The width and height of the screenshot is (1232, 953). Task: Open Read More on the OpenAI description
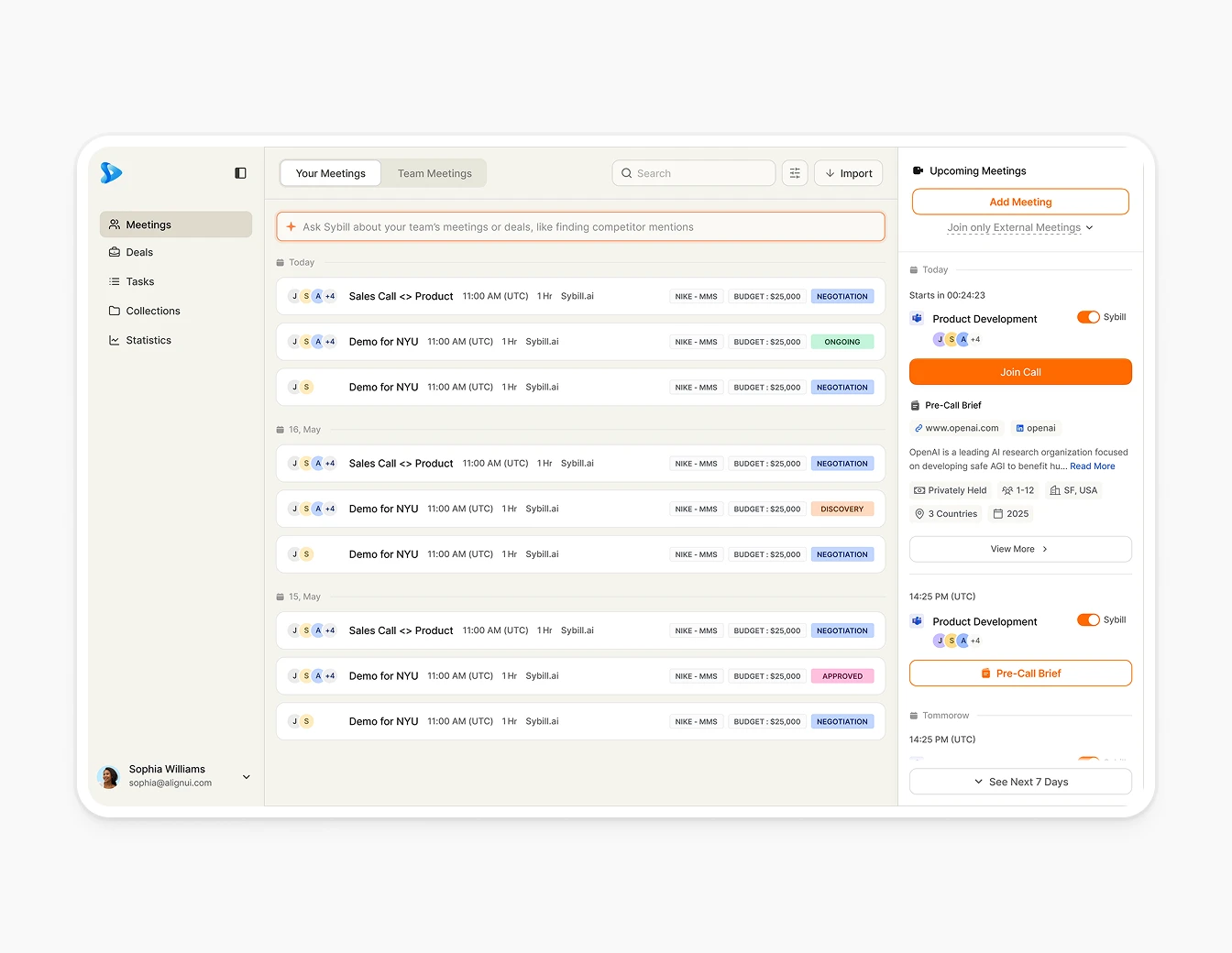(1092, 466)
